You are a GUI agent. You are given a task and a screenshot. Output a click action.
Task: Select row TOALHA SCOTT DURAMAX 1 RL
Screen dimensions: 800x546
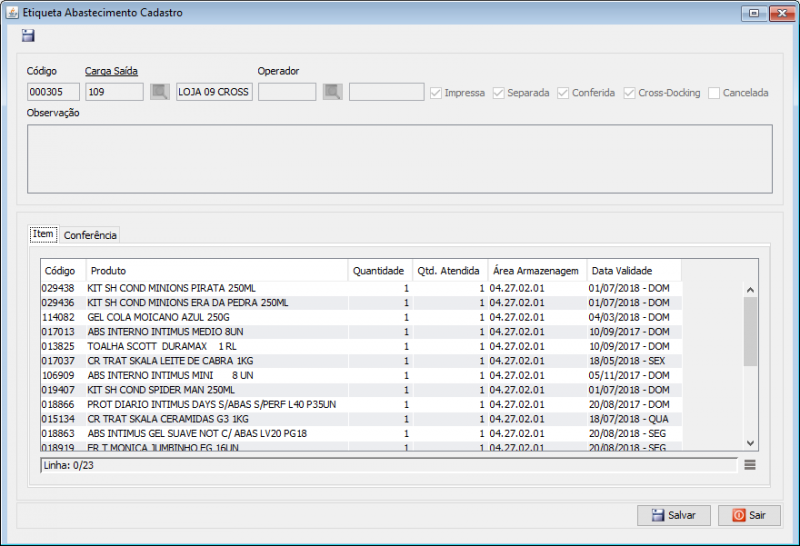361,346
